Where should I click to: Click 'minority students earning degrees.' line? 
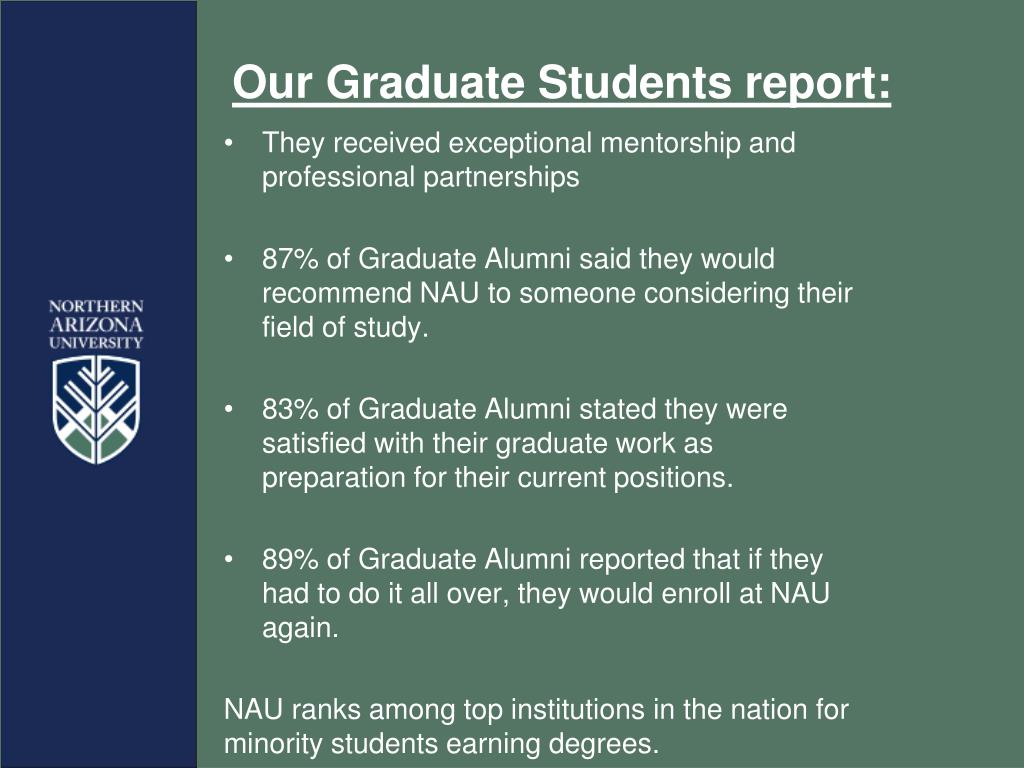pos(441,744)
